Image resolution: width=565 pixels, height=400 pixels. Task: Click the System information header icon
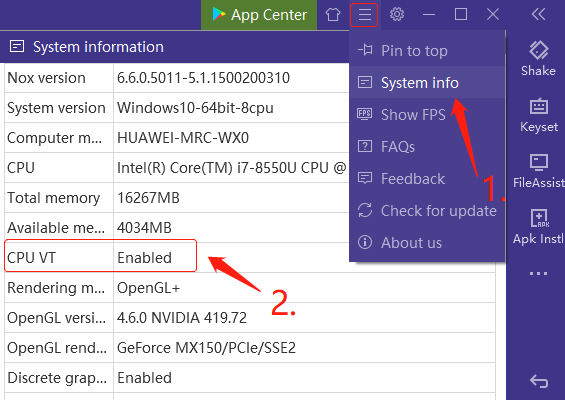point(17,46)
